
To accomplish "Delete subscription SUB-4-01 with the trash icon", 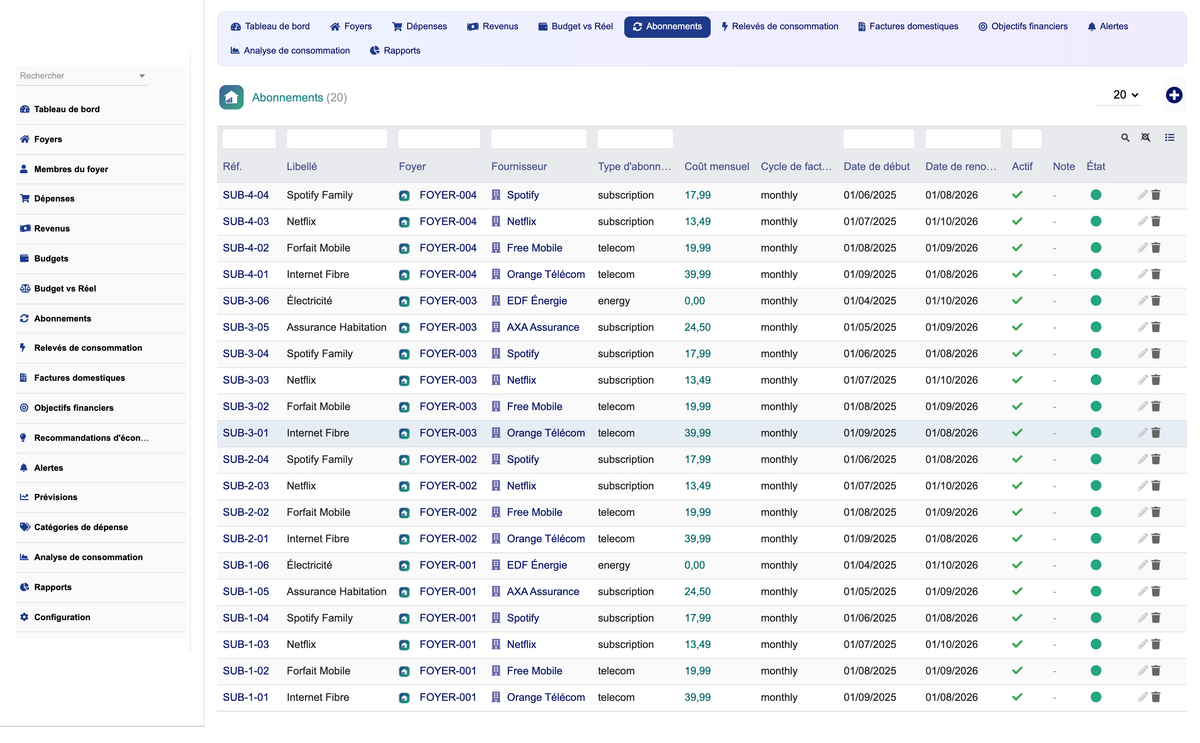I will click(1156, 274).
